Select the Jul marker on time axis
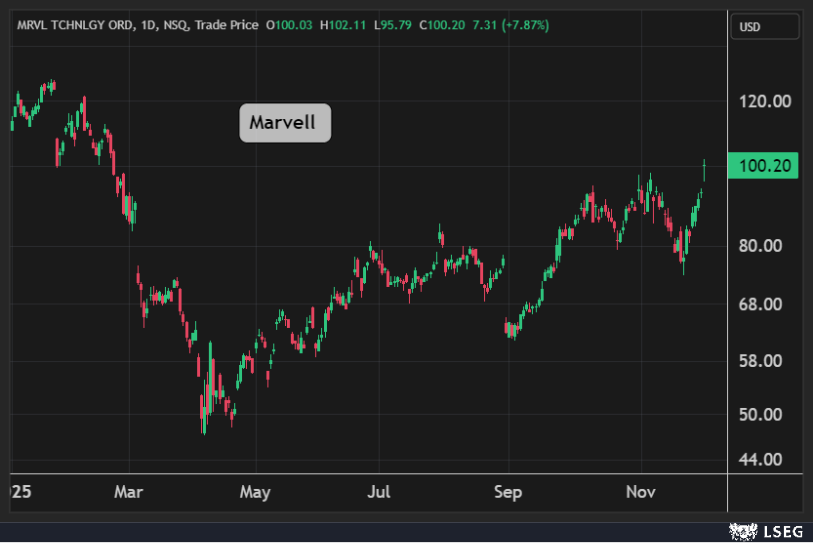Screen dimensions: 813x543 point(378,492)
